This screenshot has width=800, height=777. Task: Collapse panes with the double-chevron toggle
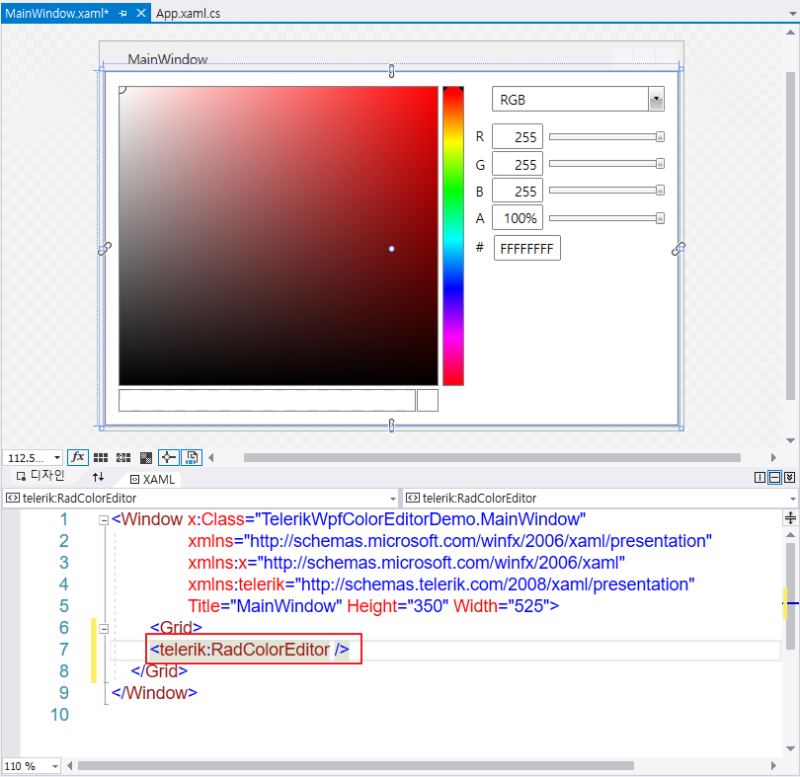point(788,478)
